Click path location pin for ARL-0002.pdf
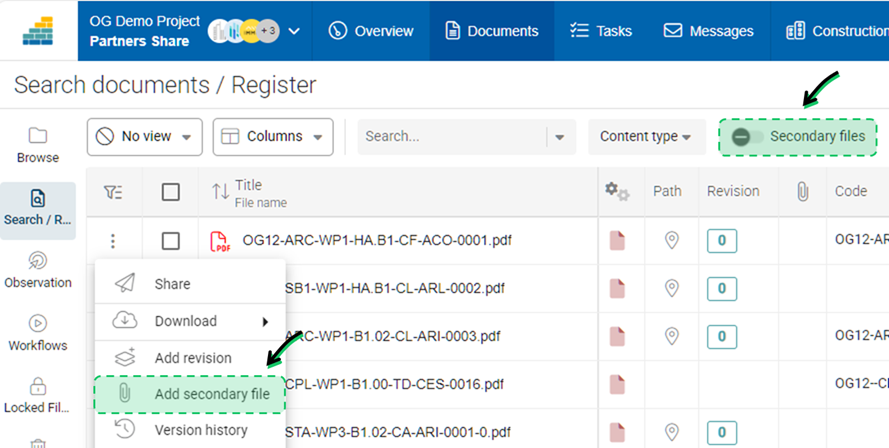Viewport: 889px width, 448px height. pos(671,288)
